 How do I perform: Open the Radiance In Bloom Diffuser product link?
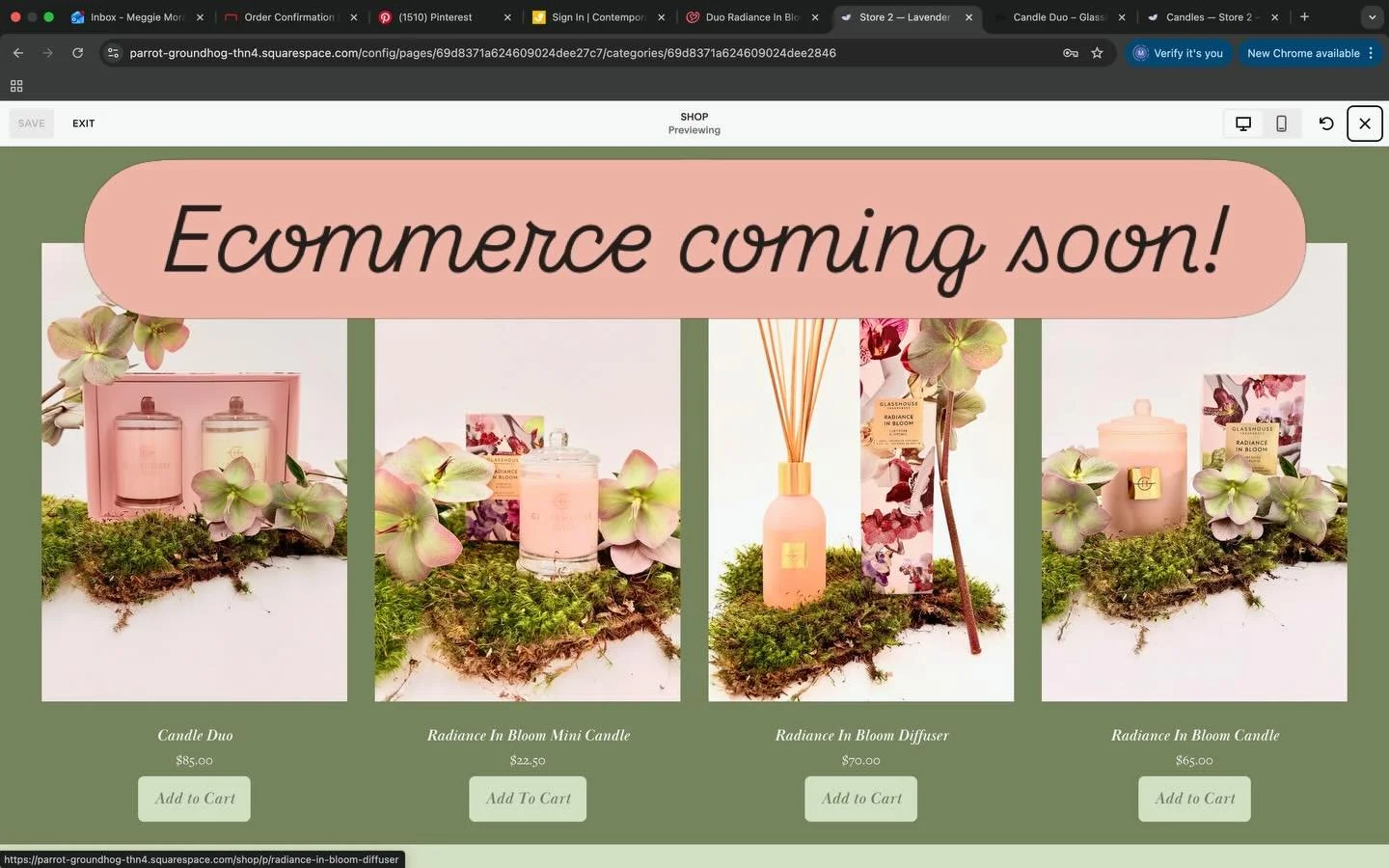pos(860,735)
